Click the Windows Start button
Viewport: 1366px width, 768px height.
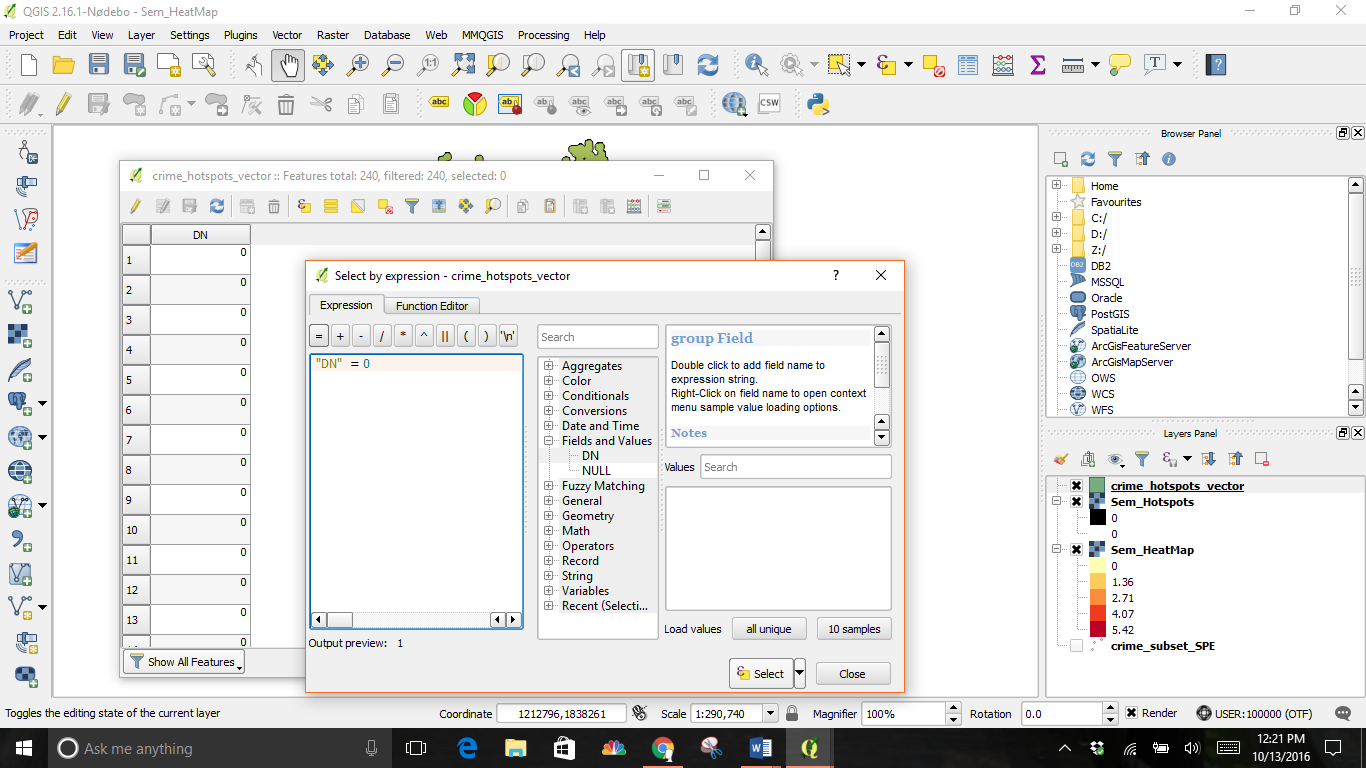23,748
